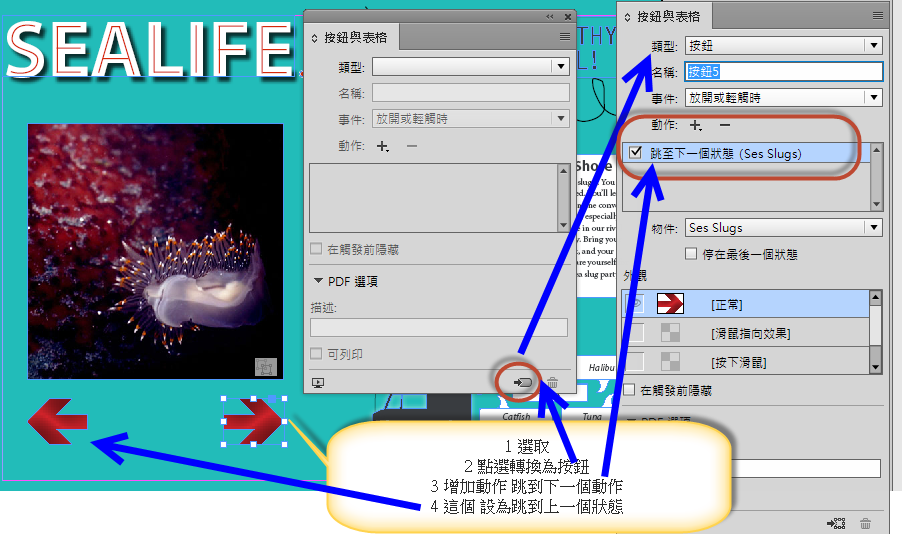Select 按鈕與表格 tab in docked panel
This screenshot has width=902, height=534.
(x=668, y=17)
